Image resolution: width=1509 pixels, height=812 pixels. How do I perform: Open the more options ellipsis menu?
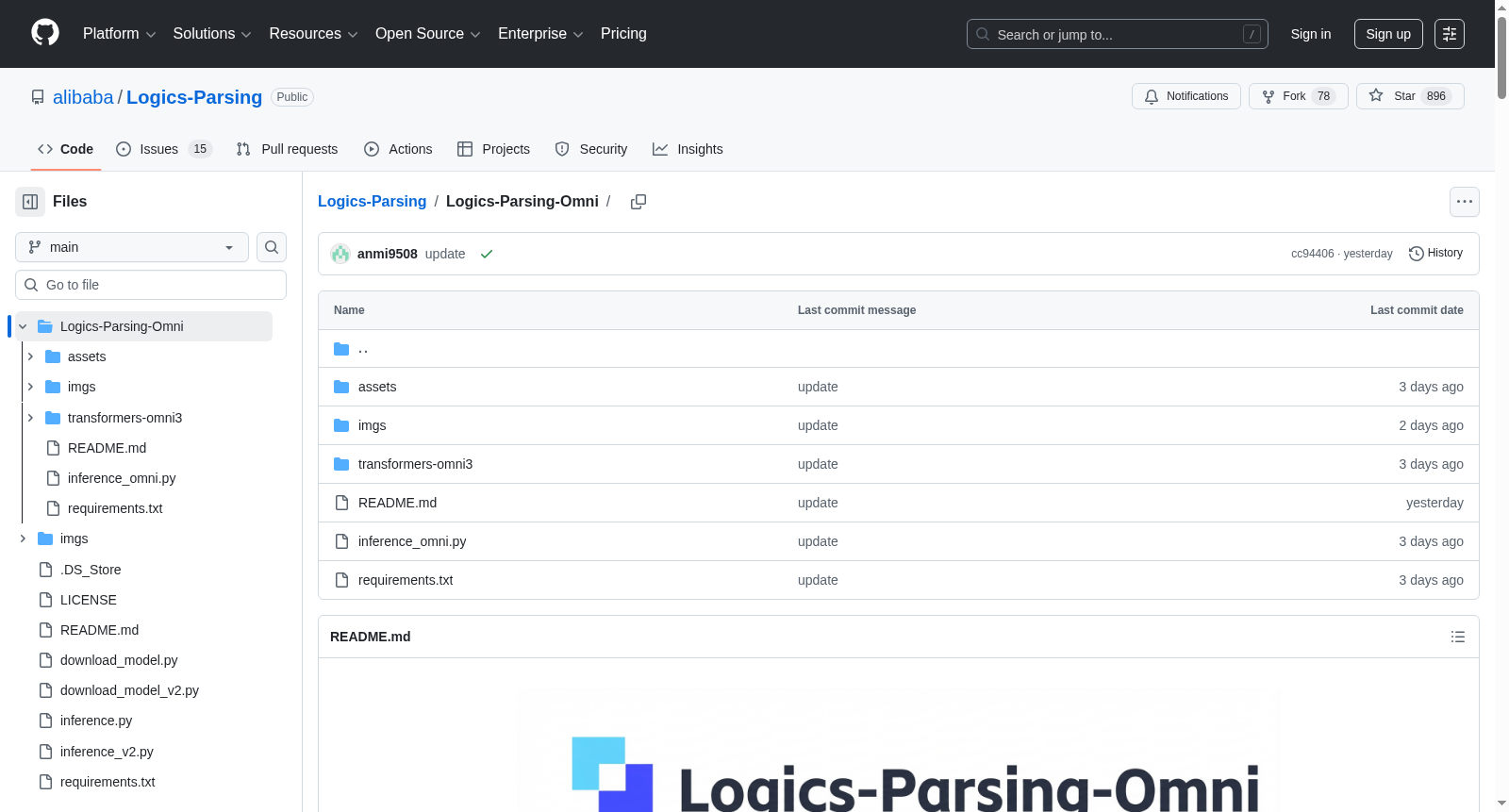click(x=1465, y=202)
